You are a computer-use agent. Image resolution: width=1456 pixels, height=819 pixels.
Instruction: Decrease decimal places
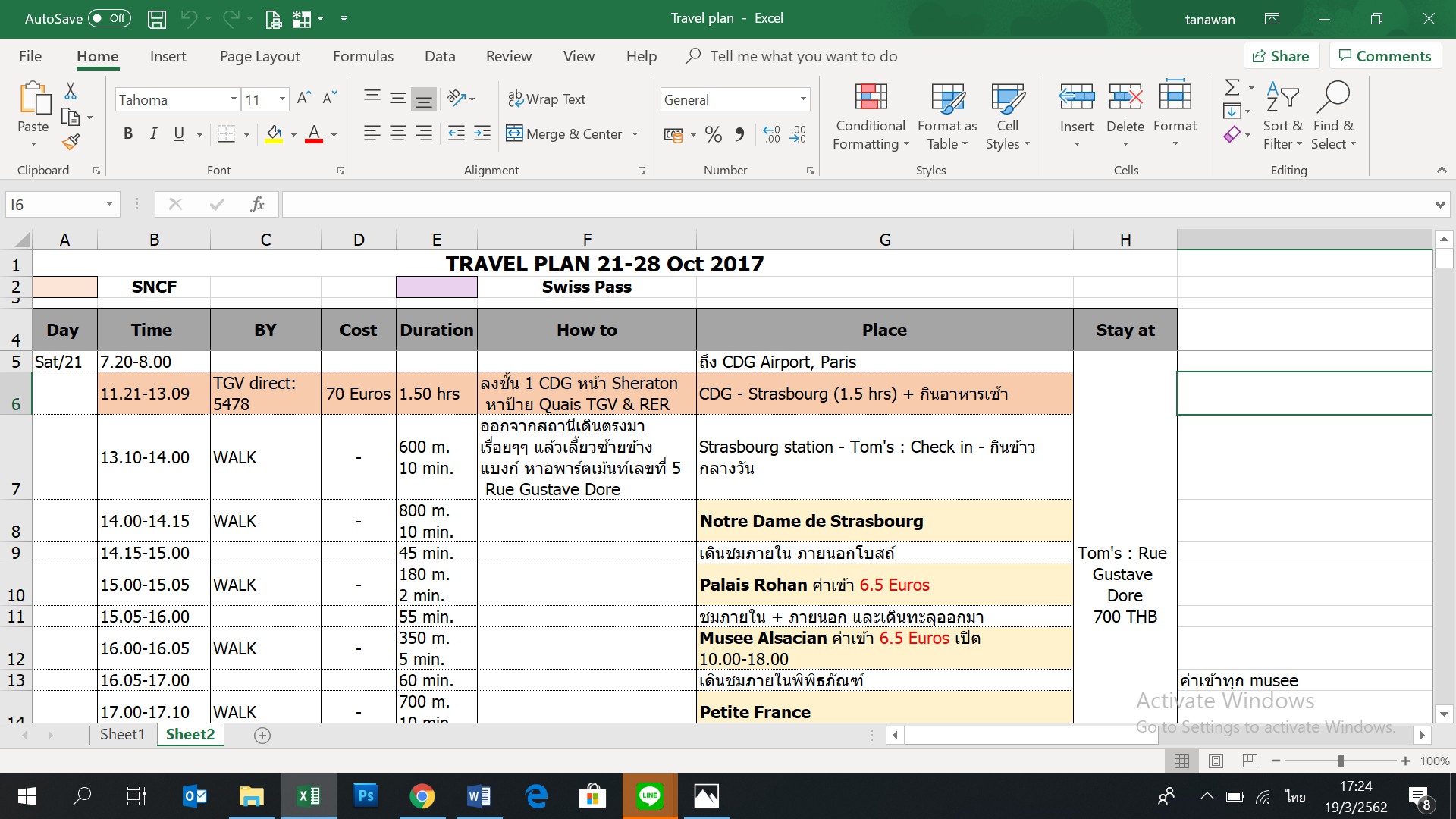click(x=798, y=135)
